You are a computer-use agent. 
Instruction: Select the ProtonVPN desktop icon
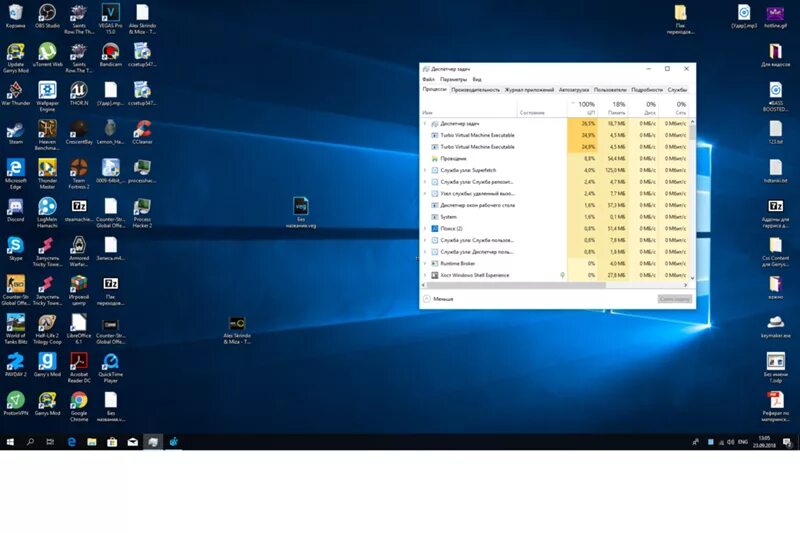16,403
